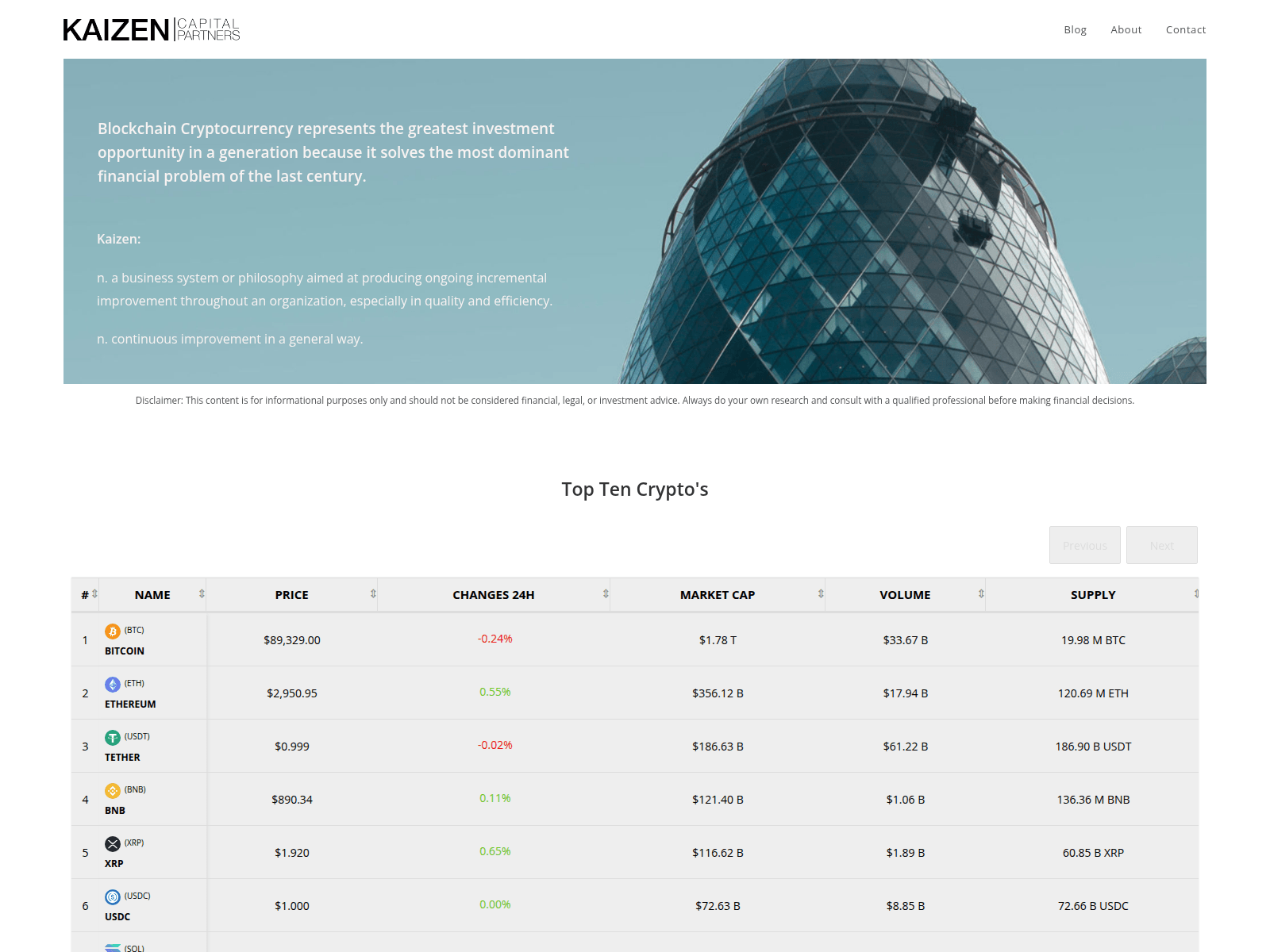The height and width of the screenshot is (952, 1270).
Task: Click Bitcoin market cap $1.78 T
Action: click(718, 640)
